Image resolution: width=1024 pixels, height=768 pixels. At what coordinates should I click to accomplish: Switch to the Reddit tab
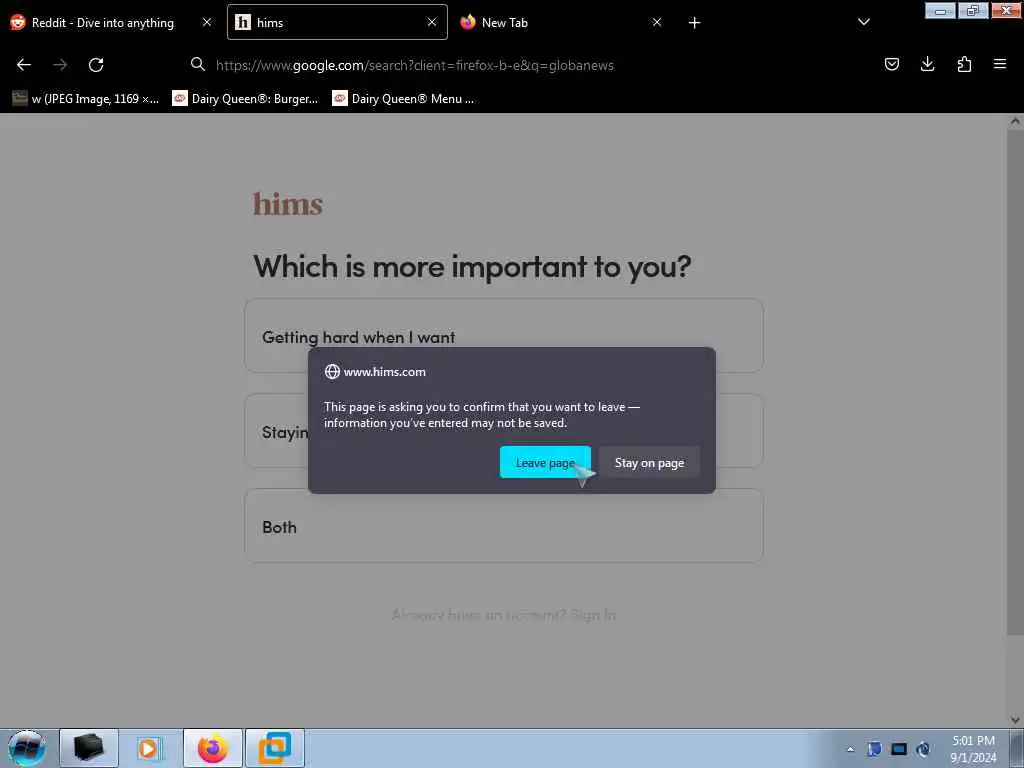point(111,22)
